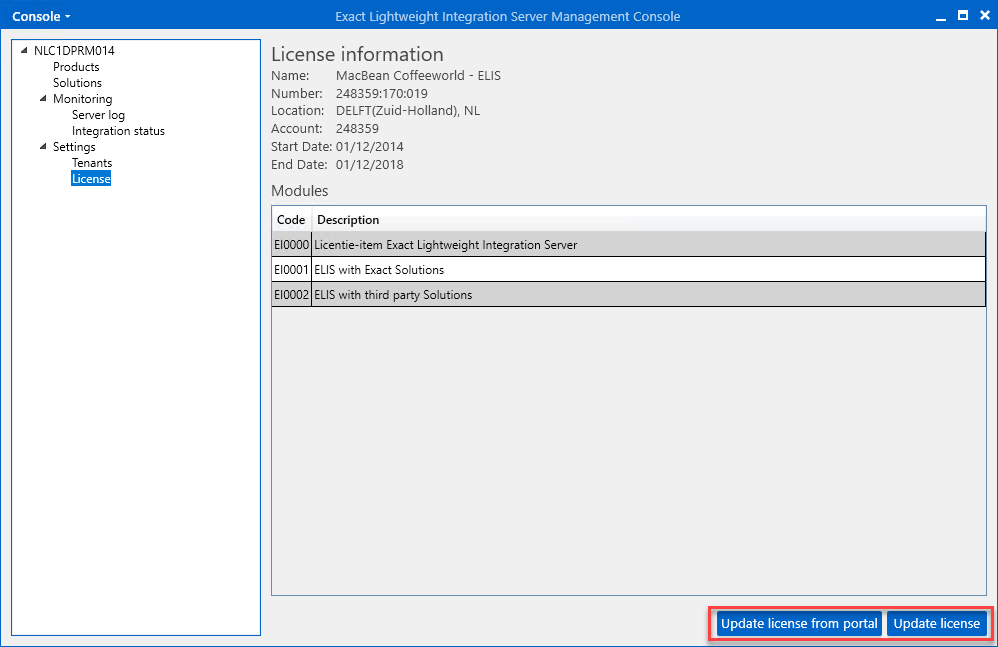Minimize the Management Console window
Screen dimensions: 998x647
[941, 16]
